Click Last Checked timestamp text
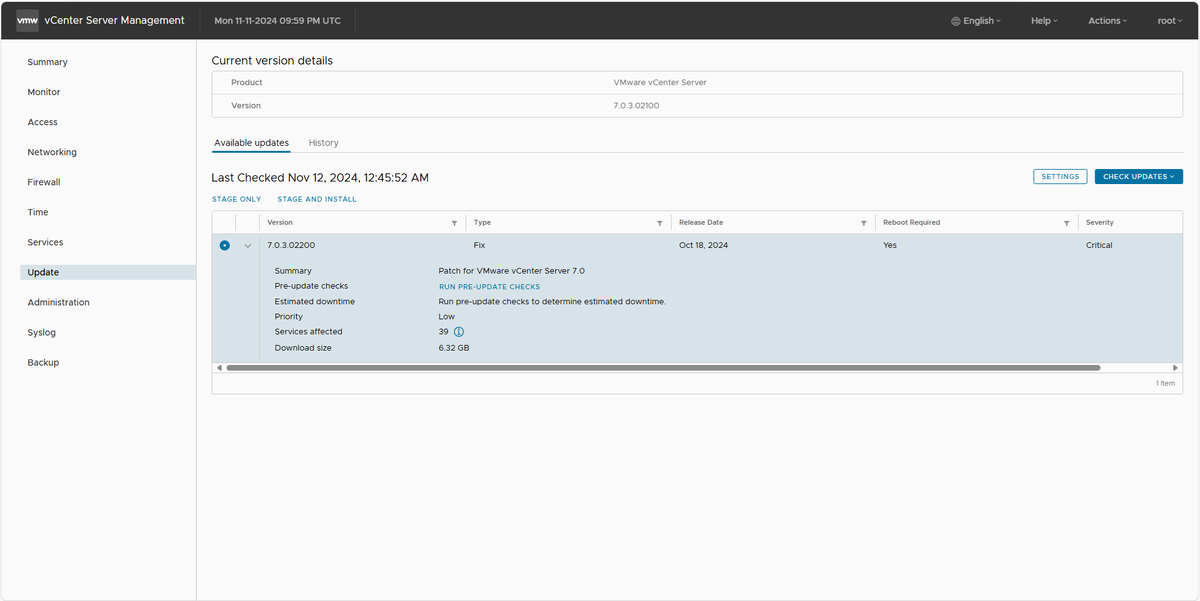The width and height of the screenshot is (1200, 601). [320, 177]
